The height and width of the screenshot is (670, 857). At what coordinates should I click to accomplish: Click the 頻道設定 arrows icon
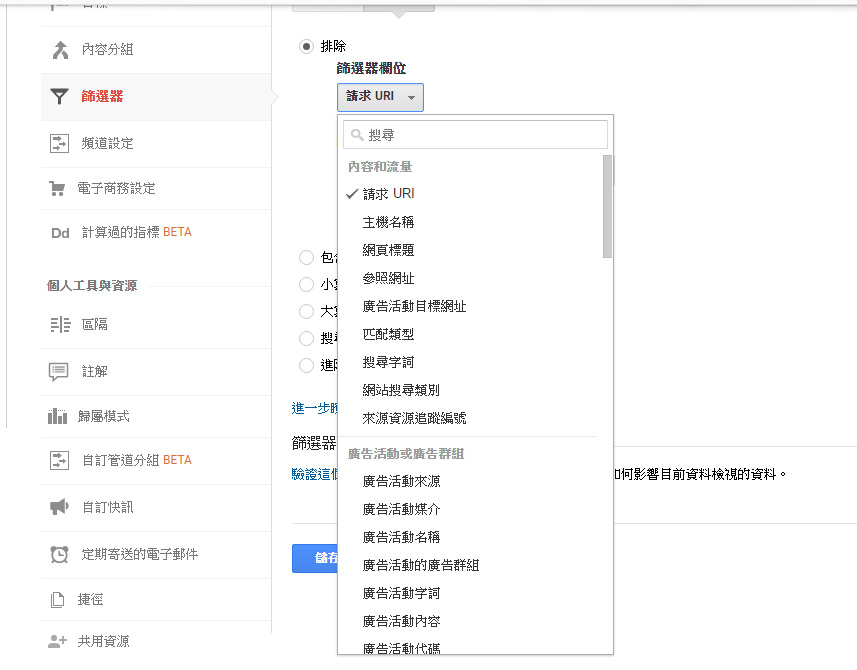60,143
